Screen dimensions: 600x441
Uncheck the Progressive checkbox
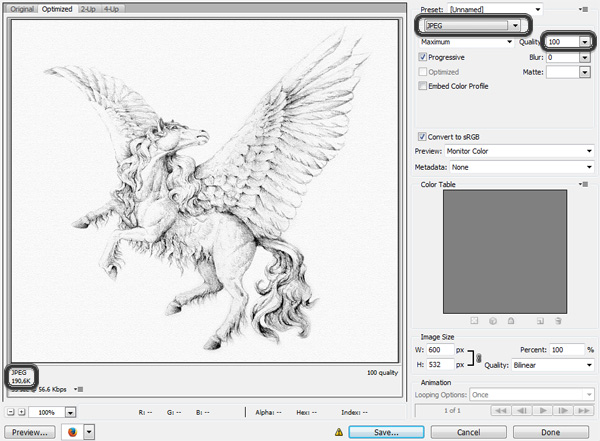422,58
